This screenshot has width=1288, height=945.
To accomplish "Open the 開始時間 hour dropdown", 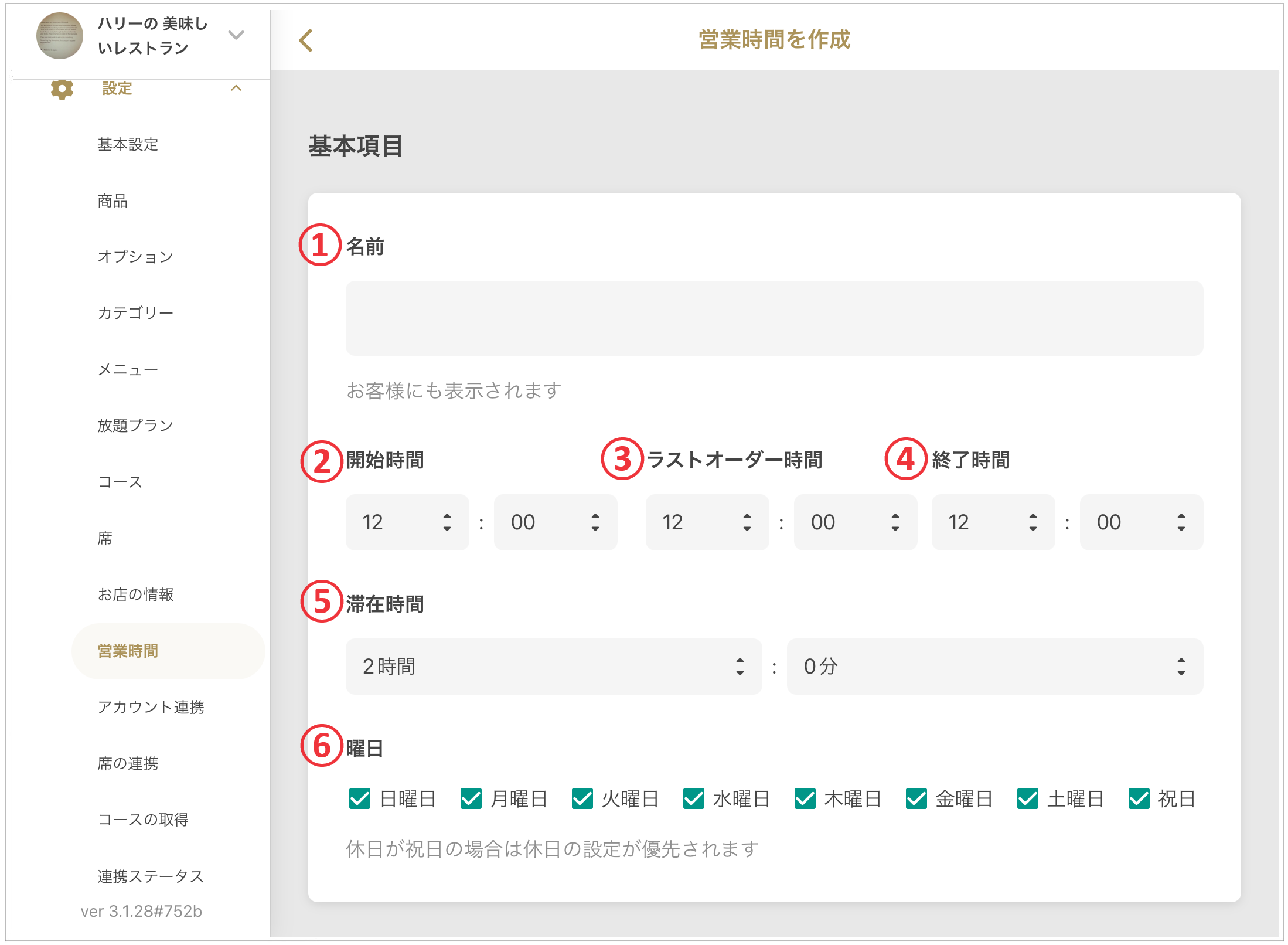I will click(407, 522).
